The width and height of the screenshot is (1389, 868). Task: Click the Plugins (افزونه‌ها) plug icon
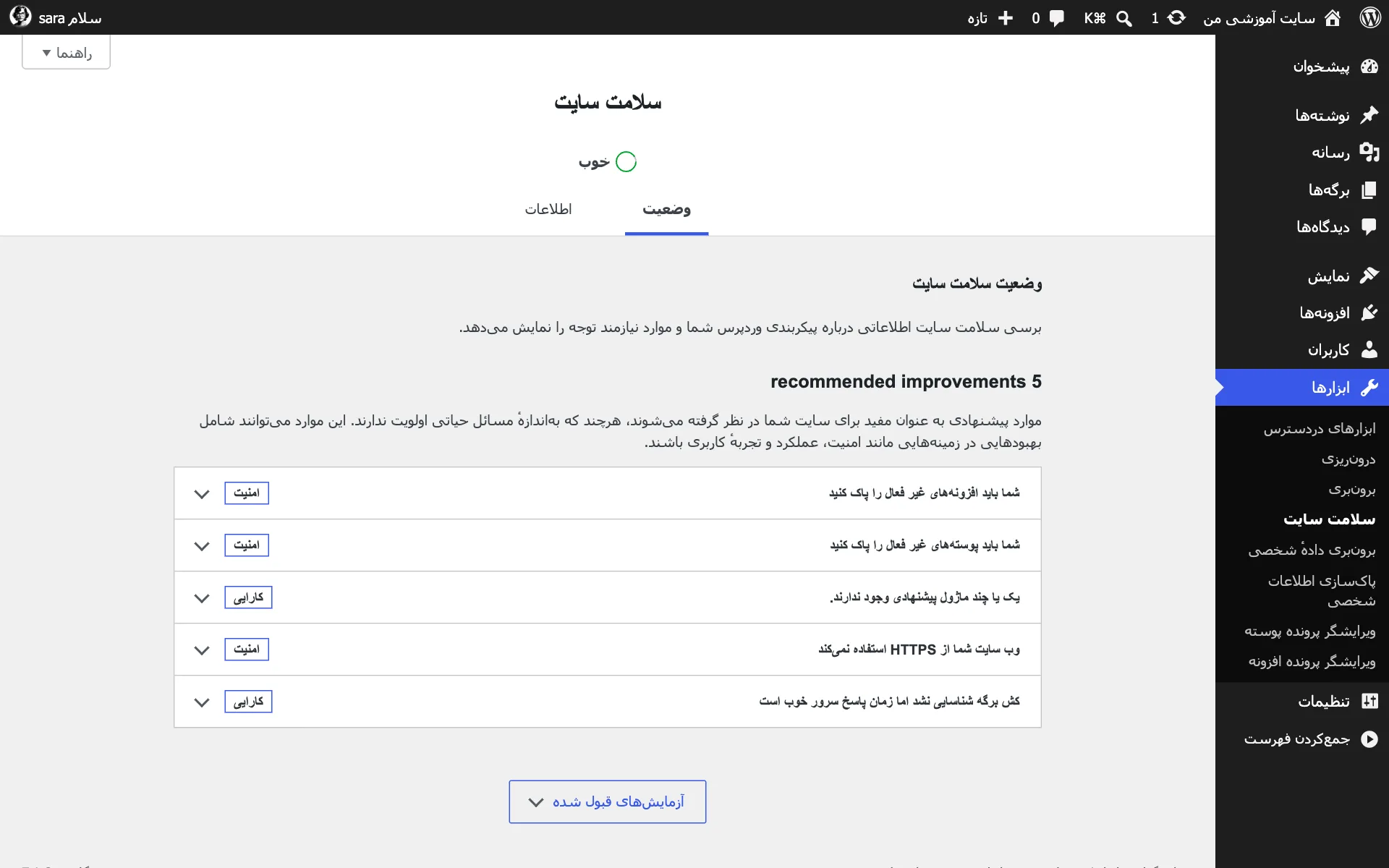1369,312
